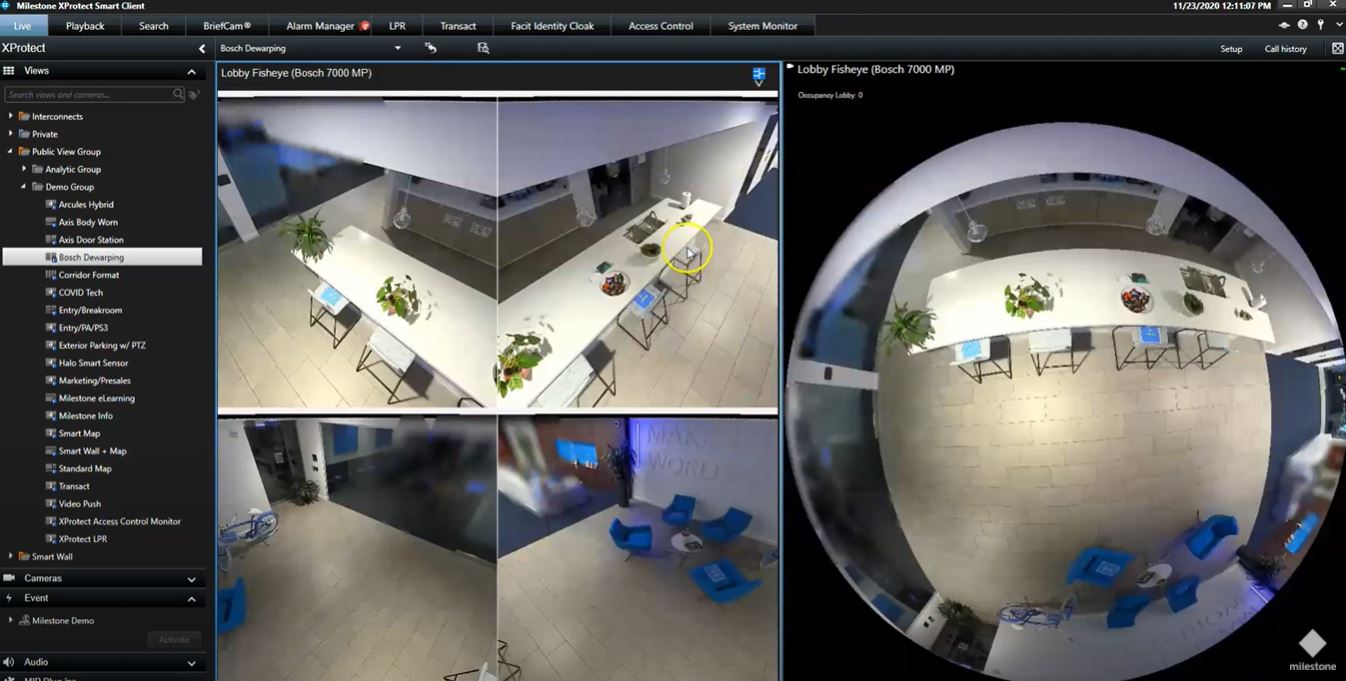1346x681 pixels.
Task: Click the blue camera toolbar icon in Lobby Fisheye
Action: (x=759, y=75)
